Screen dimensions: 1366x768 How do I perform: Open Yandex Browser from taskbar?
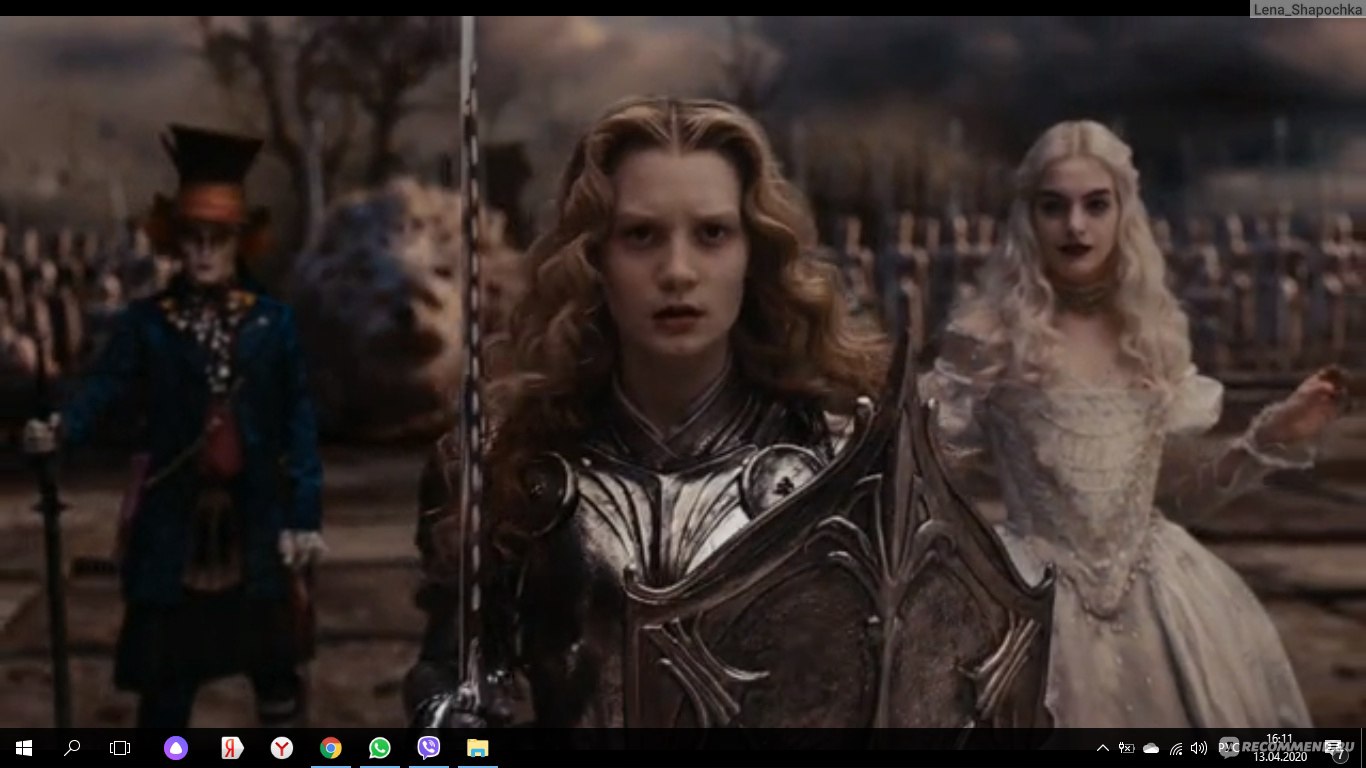tap(282, 748)
